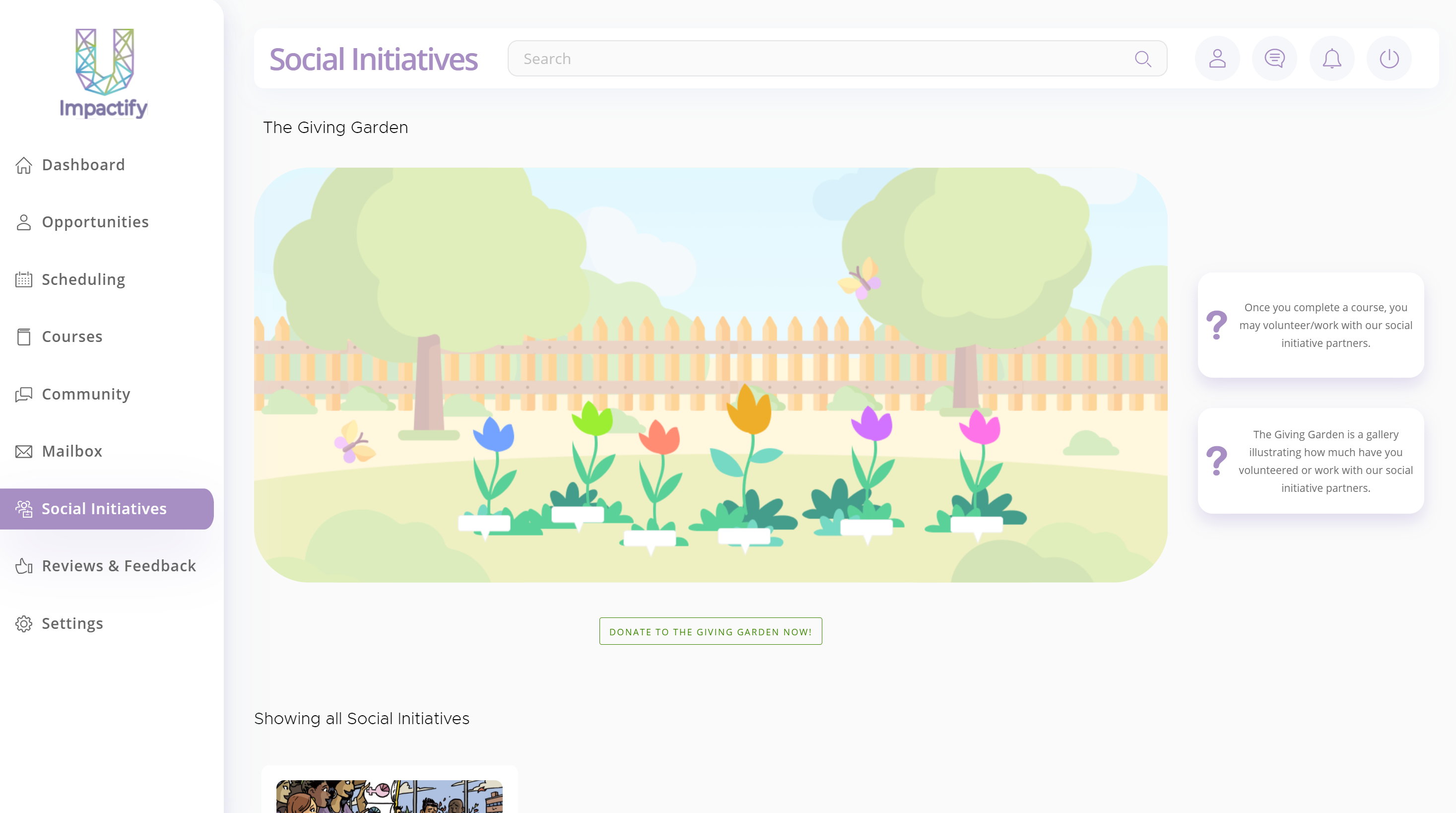Focus the Search input field
The width and height of the screenshot is (1456, 813).
(x=820, y=59)
